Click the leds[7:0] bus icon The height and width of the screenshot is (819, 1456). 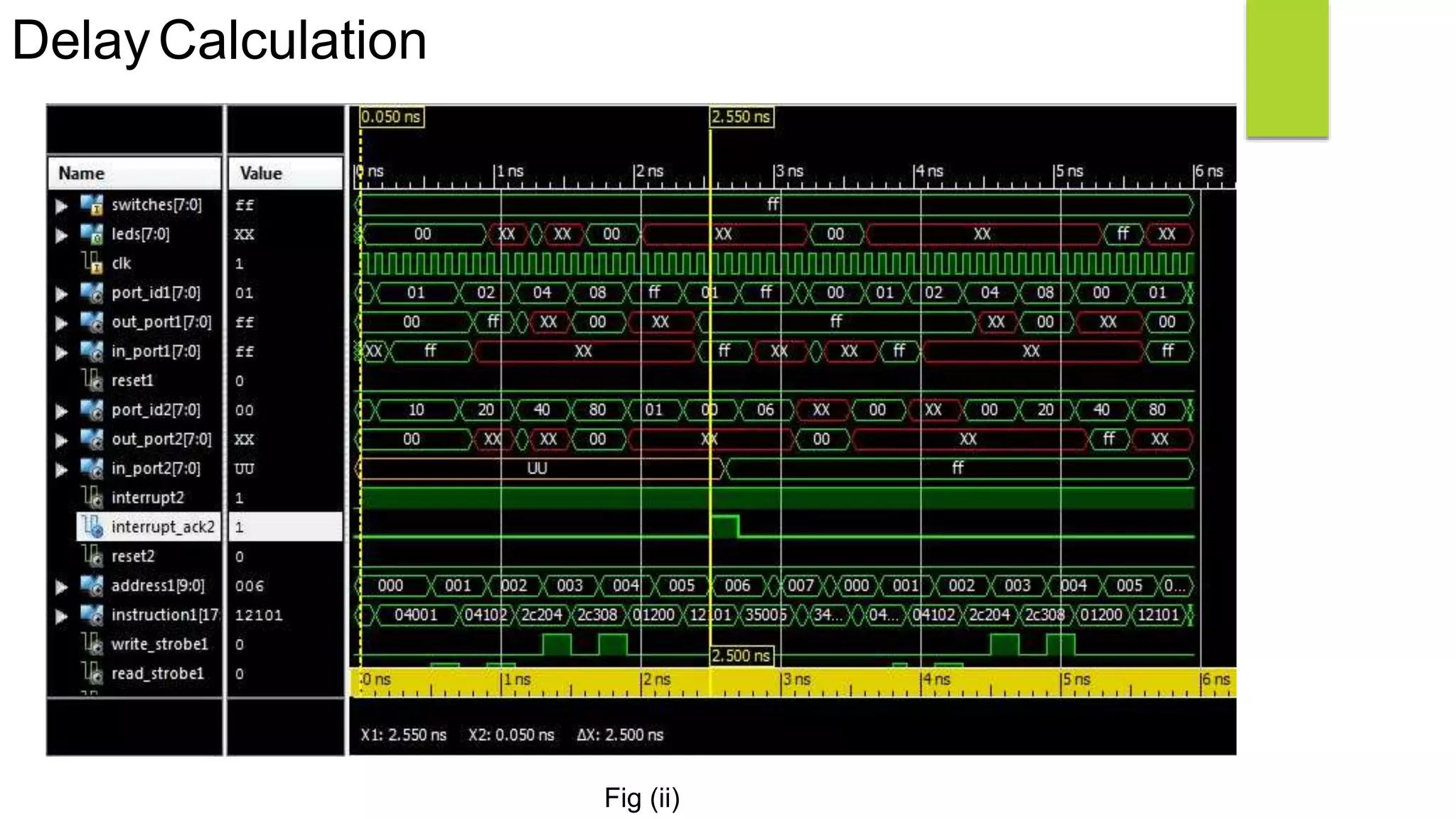91,234
